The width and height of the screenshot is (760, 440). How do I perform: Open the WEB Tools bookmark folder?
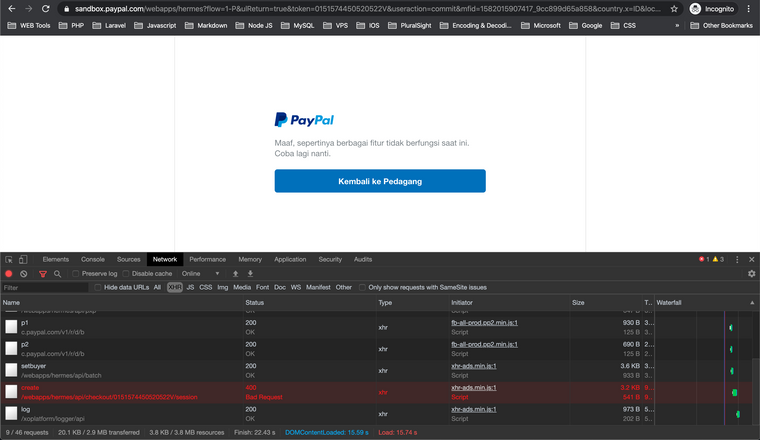[29, 25]
